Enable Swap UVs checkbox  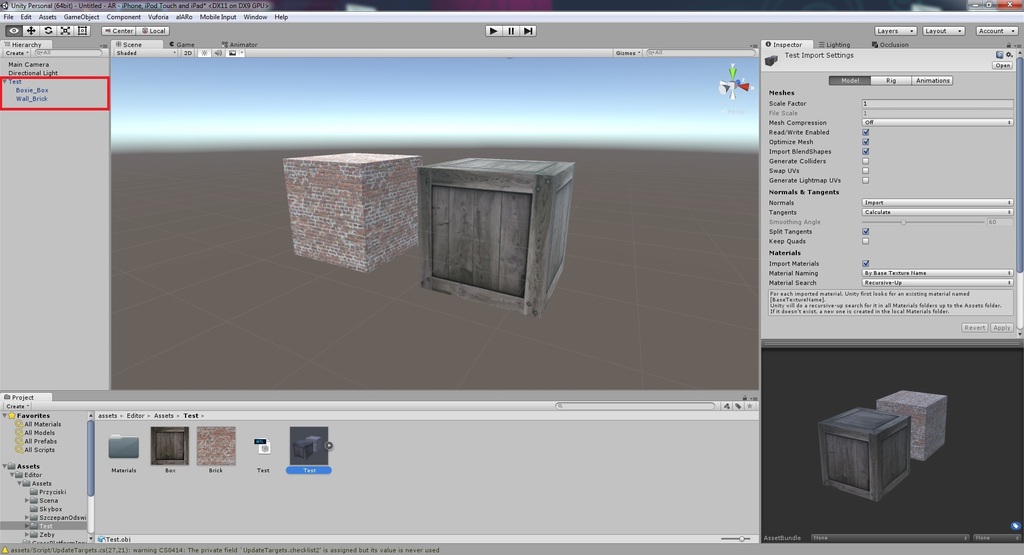pyautogui.click(x=865, y=171)
